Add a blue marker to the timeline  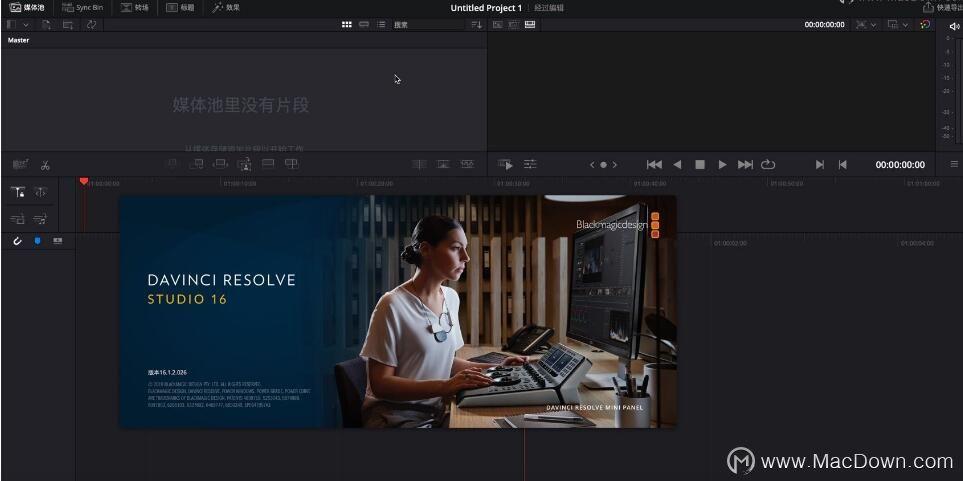37,241
